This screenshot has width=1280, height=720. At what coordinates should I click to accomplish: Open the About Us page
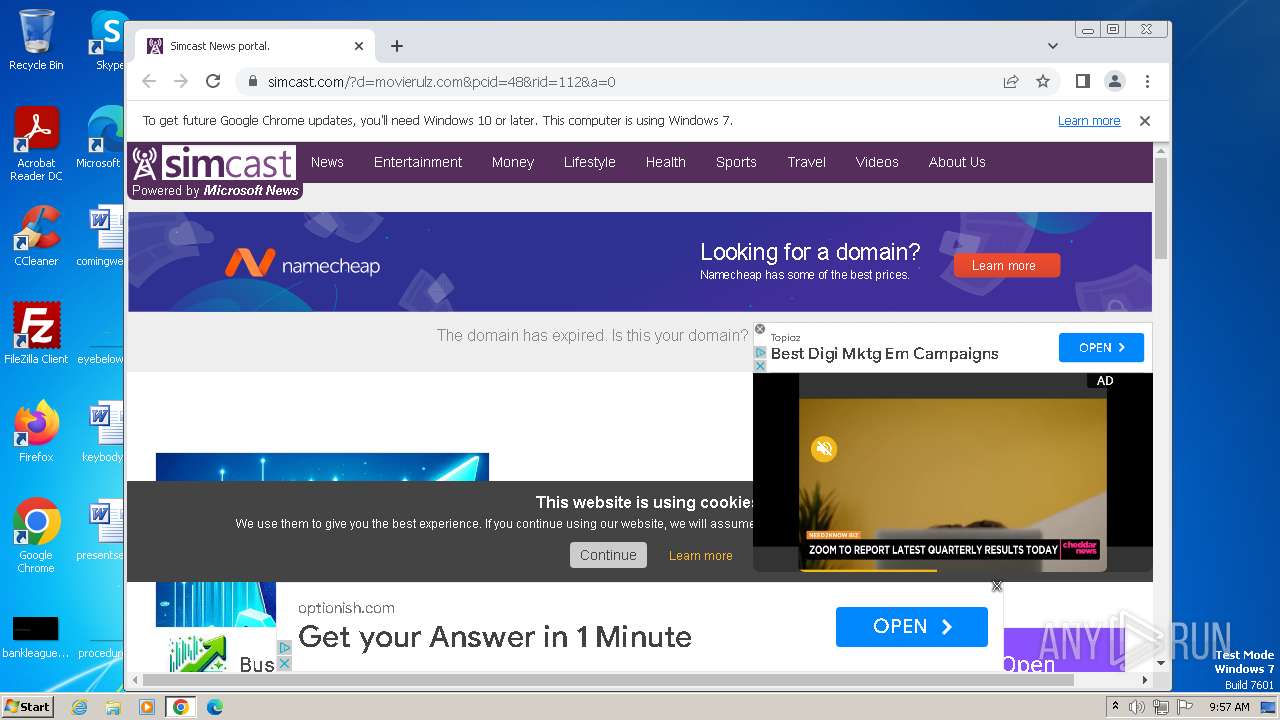click(x=957, y=162)
